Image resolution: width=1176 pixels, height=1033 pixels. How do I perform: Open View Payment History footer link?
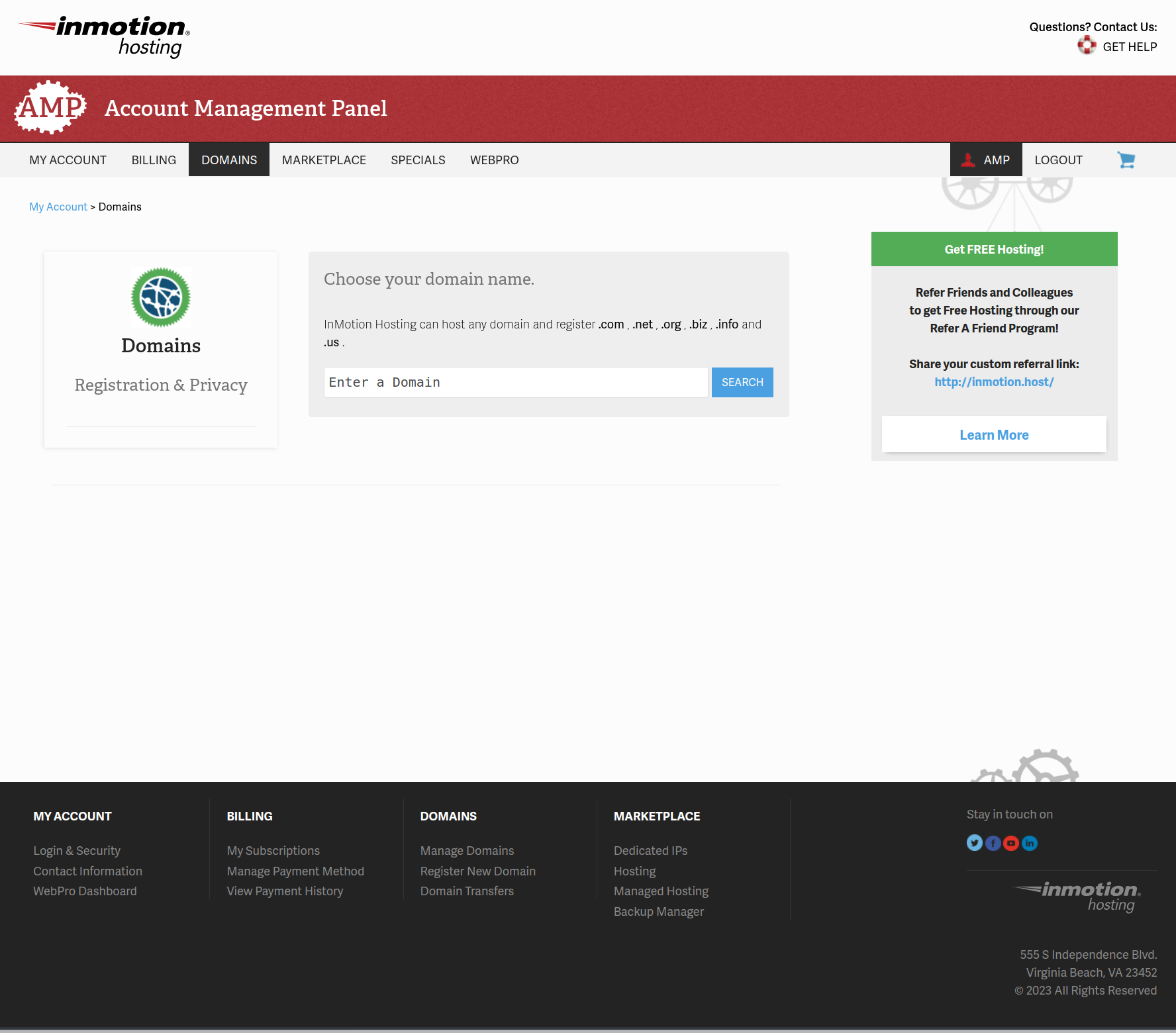point(285,891)
